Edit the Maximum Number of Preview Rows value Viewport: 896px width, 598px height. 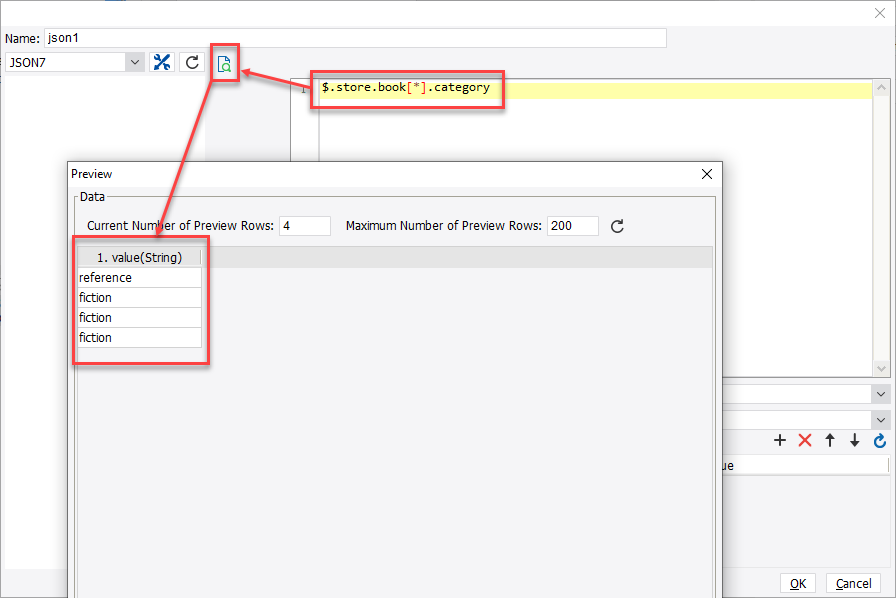(571, 226)
